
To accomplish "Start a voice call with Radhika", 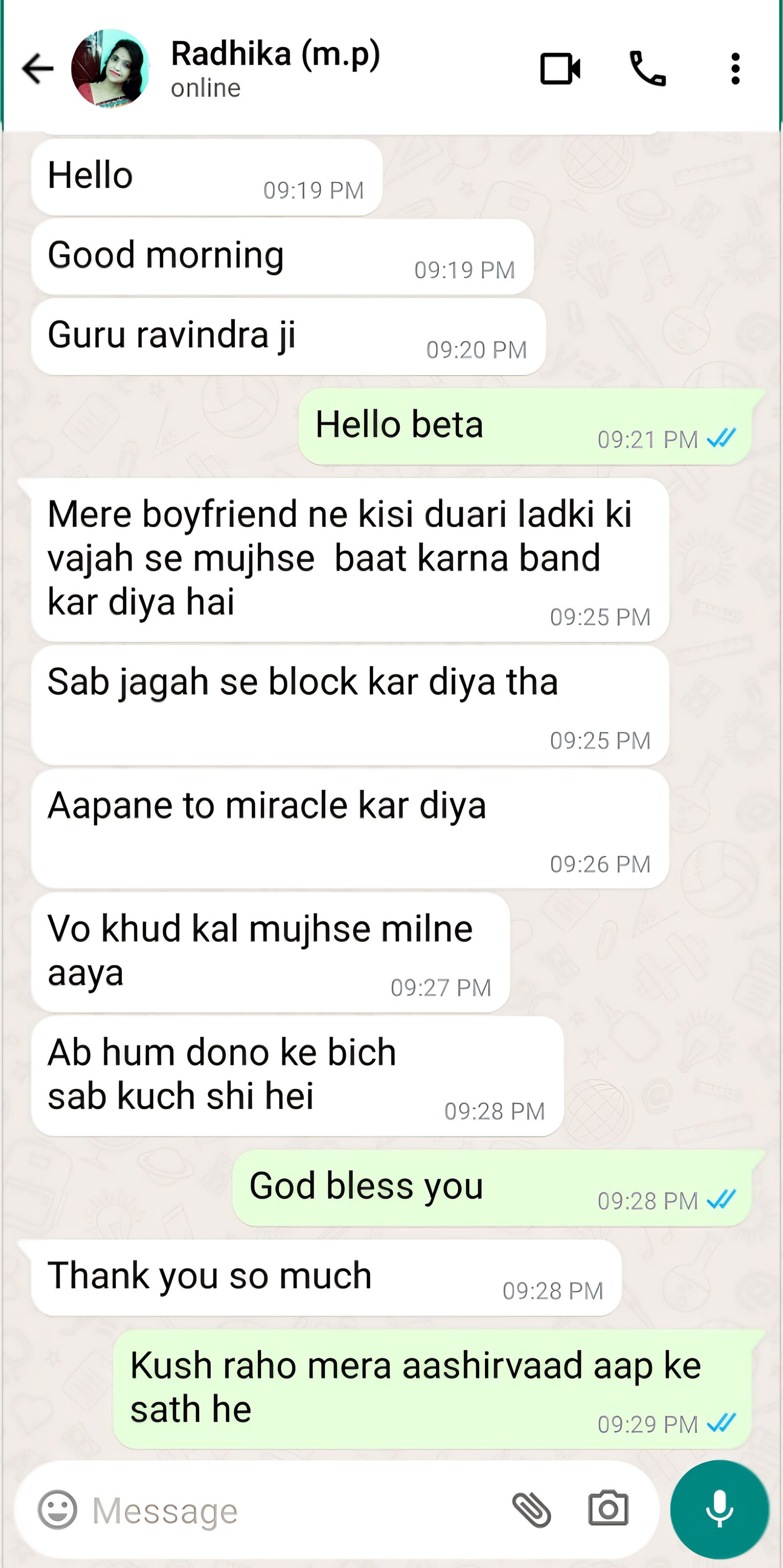I will click(x=647, y=68).
